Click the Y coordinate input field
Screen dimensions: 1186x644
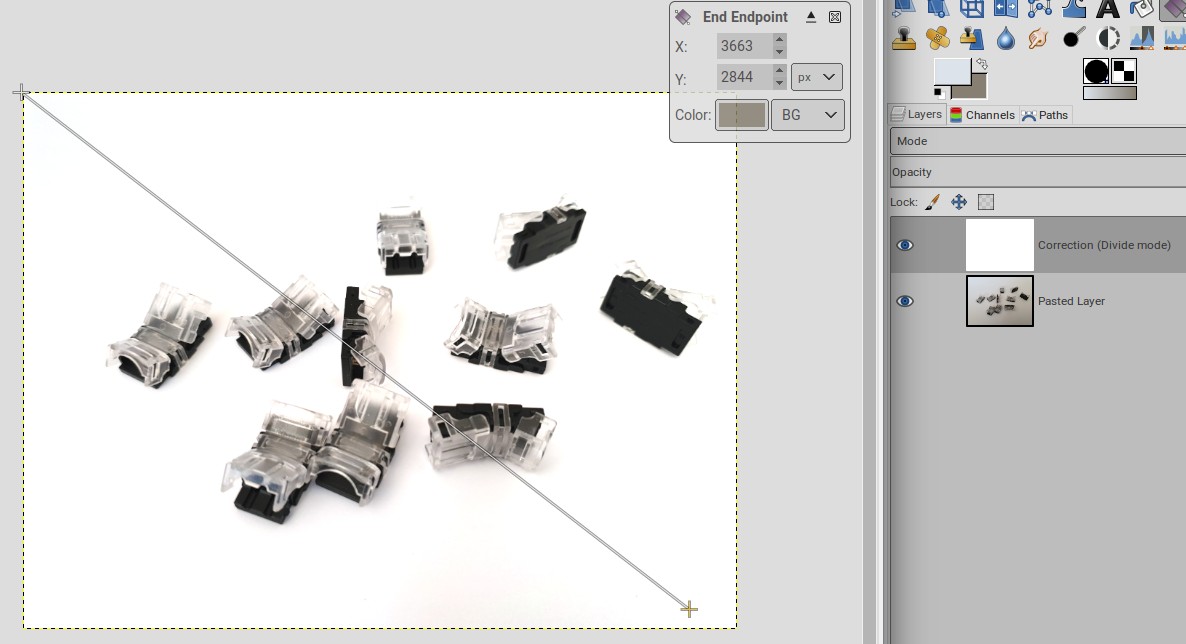pyautogui.click(x=744, y=77)
